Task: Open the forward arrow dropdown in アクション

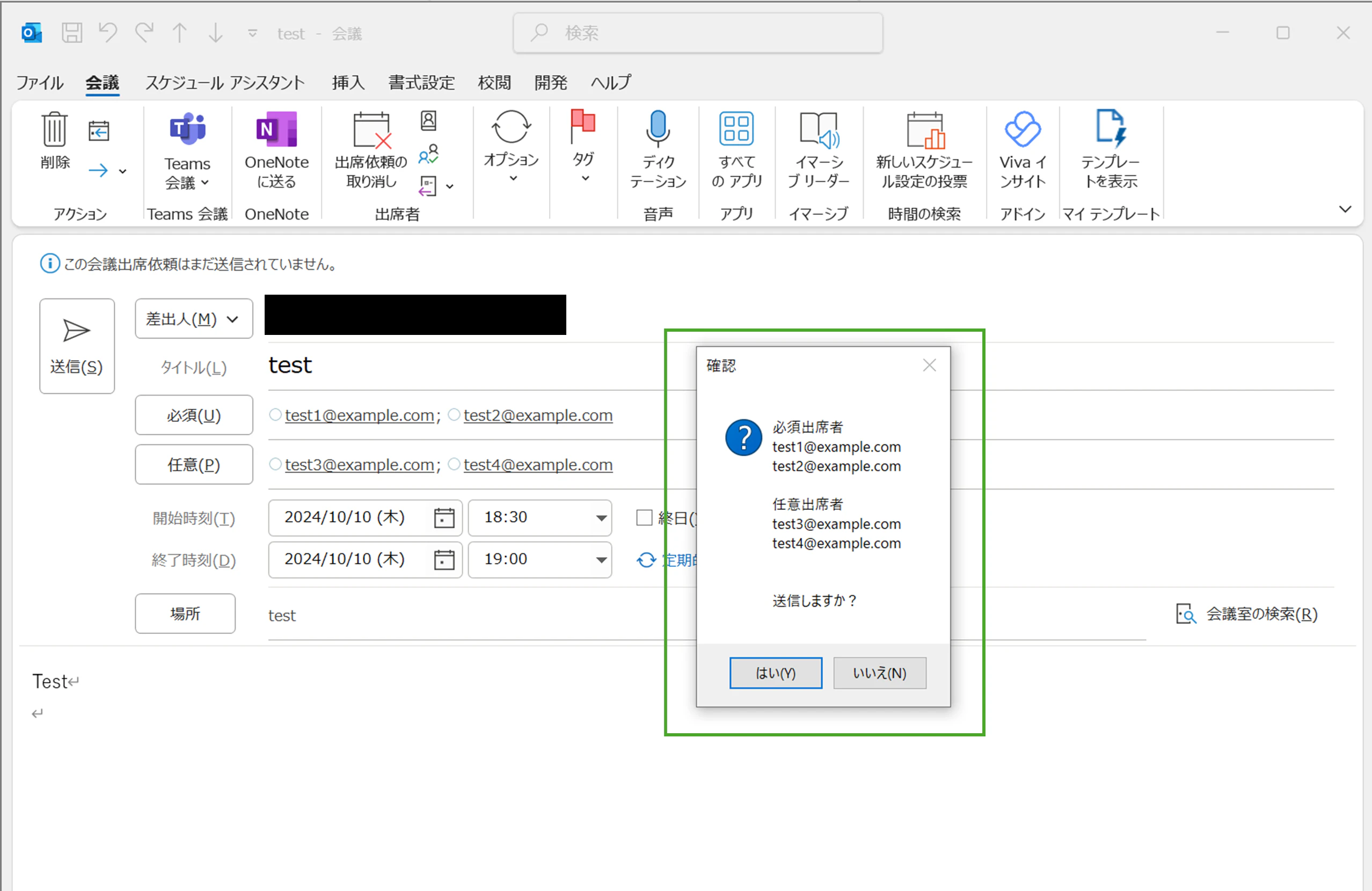Action: (122, 171)
